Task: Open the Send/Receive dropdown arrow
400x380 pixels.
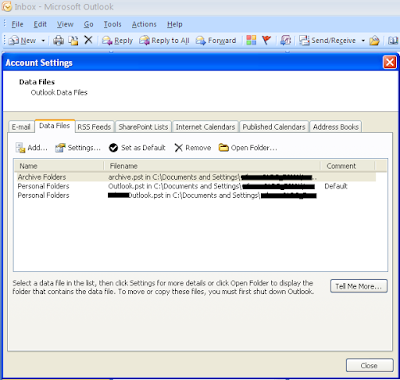Action: click(363, 41)
